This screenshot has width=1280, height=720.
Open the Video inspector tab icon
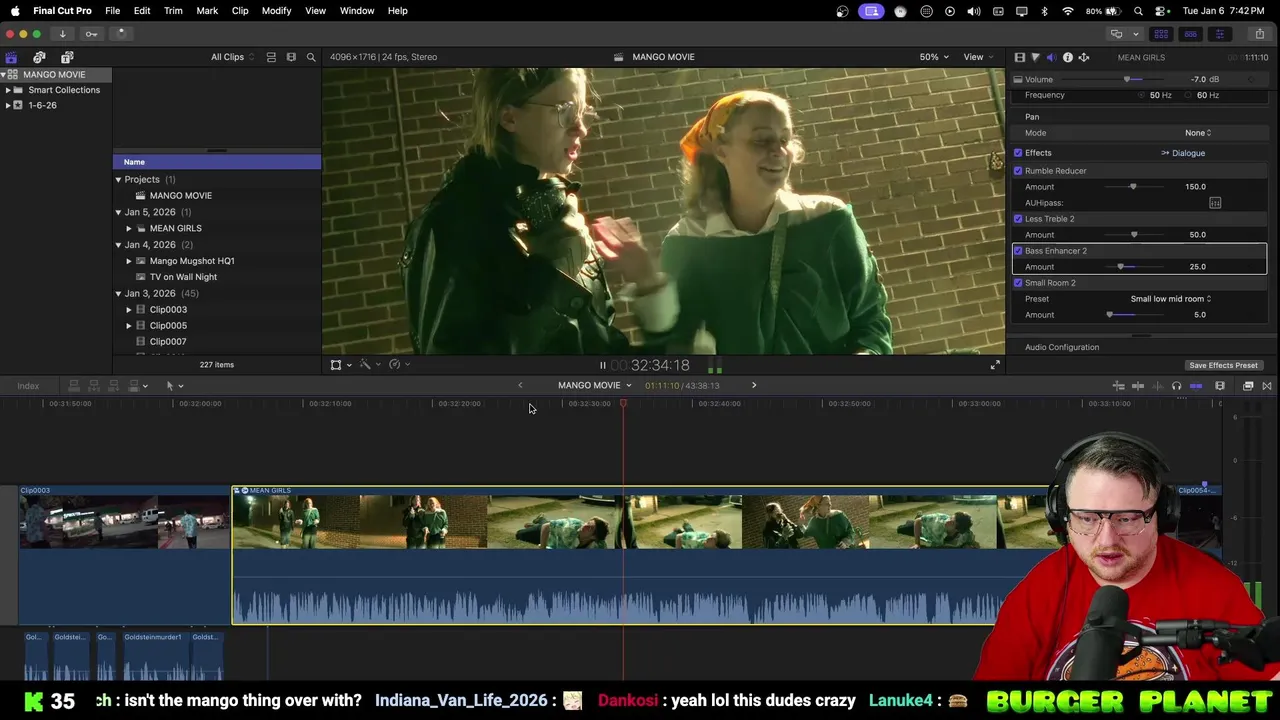(1019, 58)
